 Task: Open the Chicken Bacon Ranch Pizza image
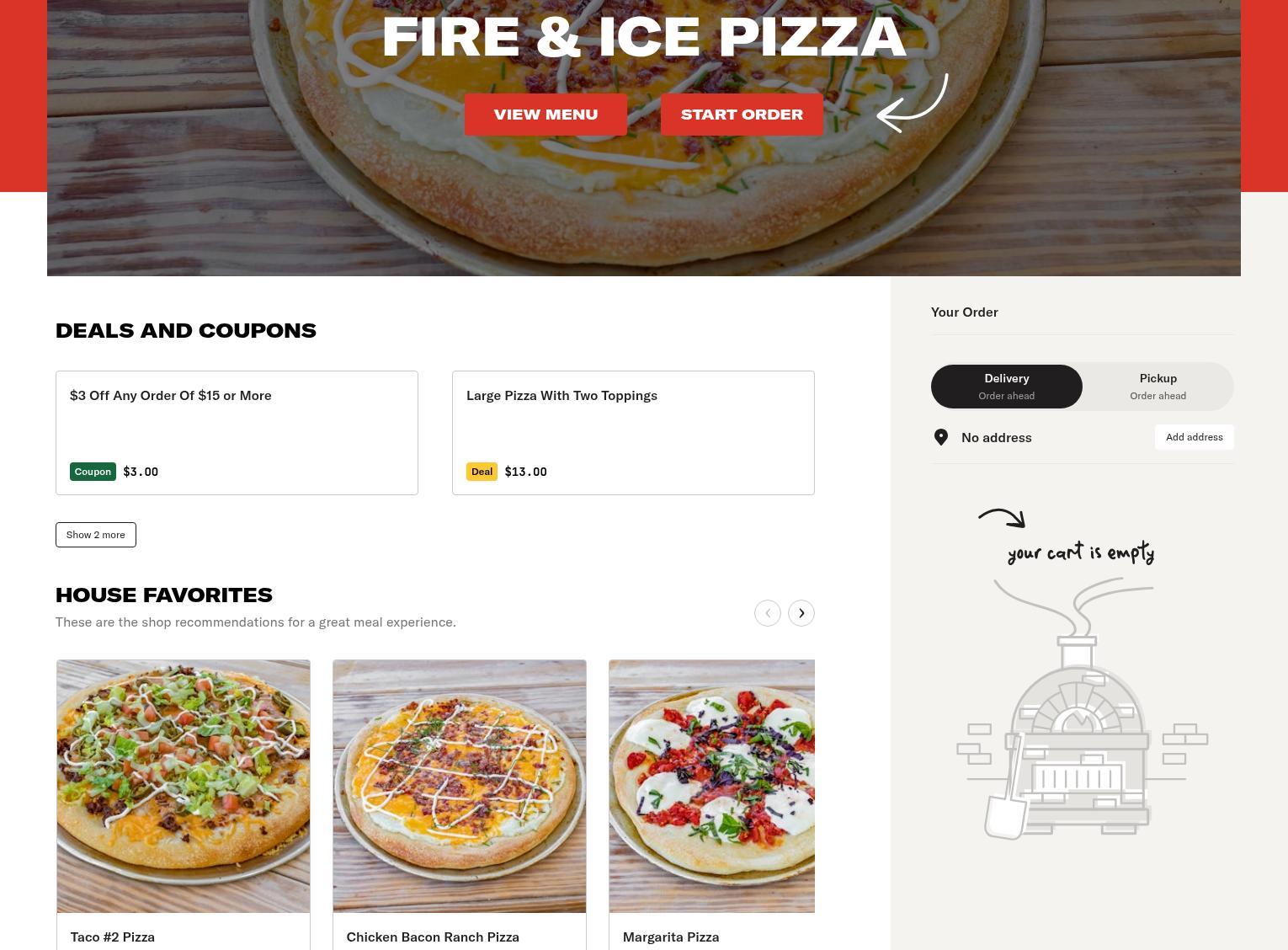(460, 787)
